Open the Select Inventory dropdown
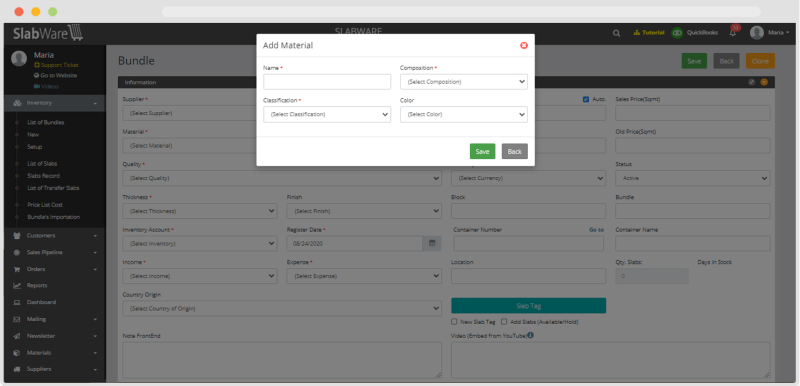 200,243
